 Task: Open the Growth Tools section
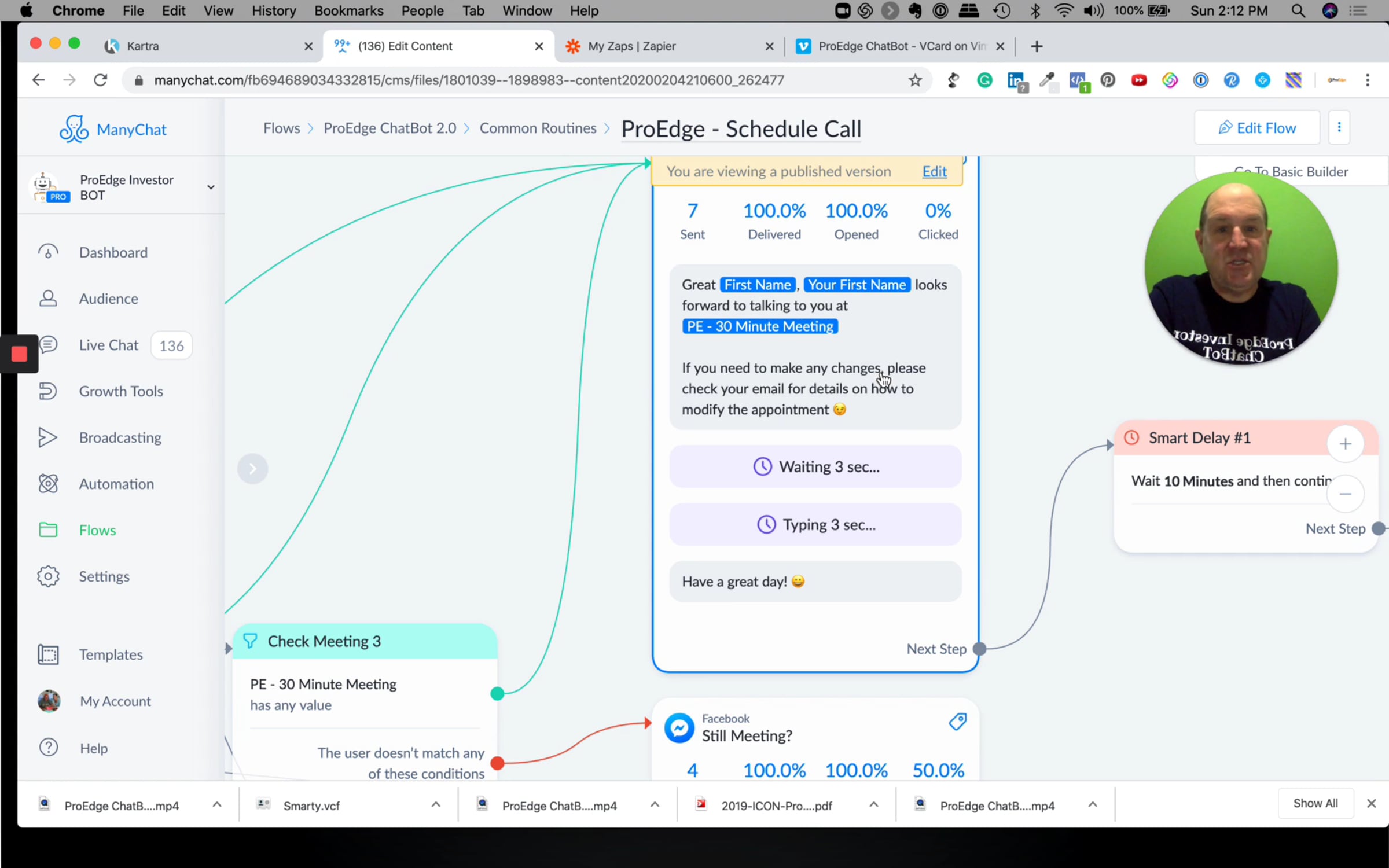tap(120, 391)
